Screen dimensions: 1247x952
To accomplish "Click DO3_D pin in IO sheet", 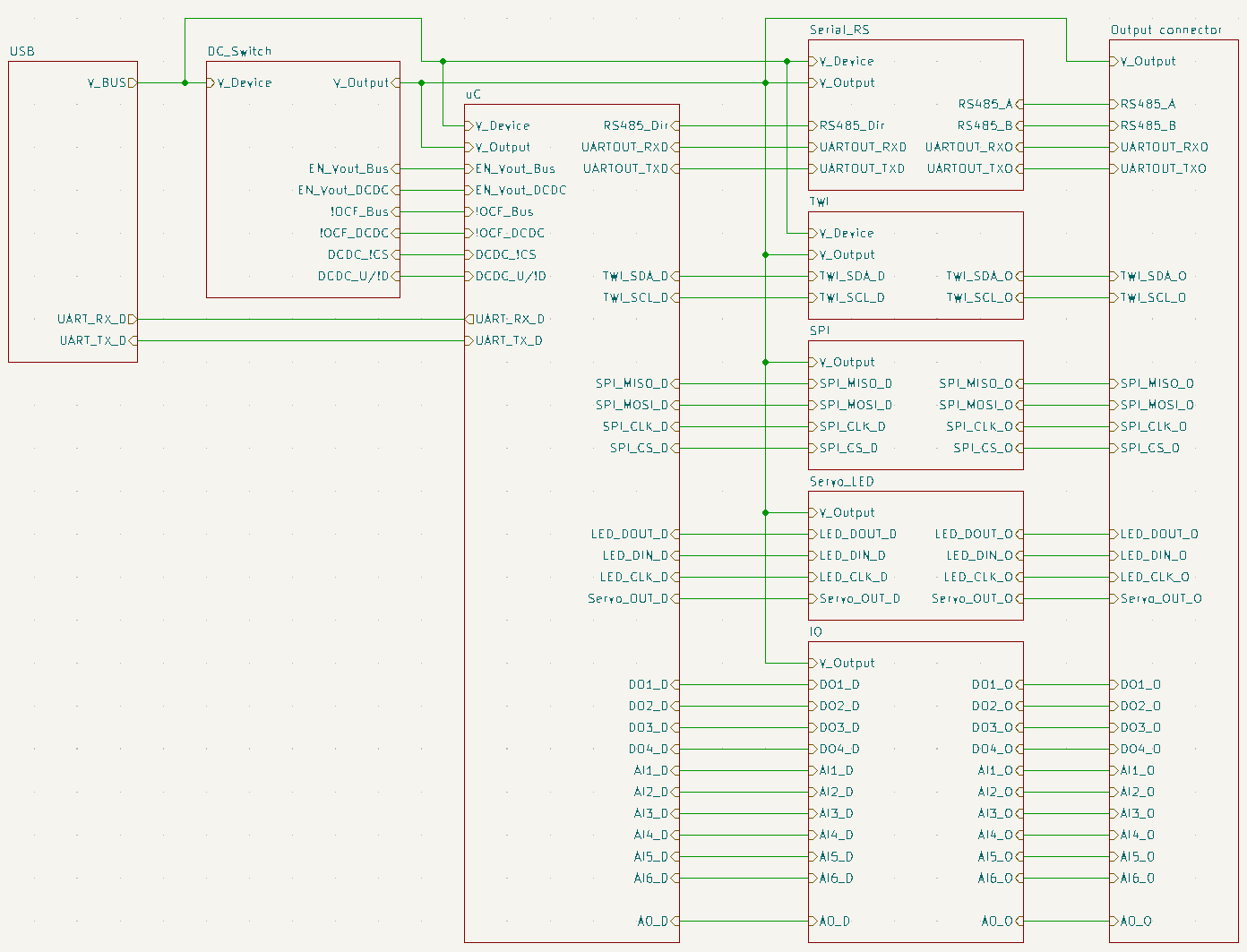I will (835, 727).
